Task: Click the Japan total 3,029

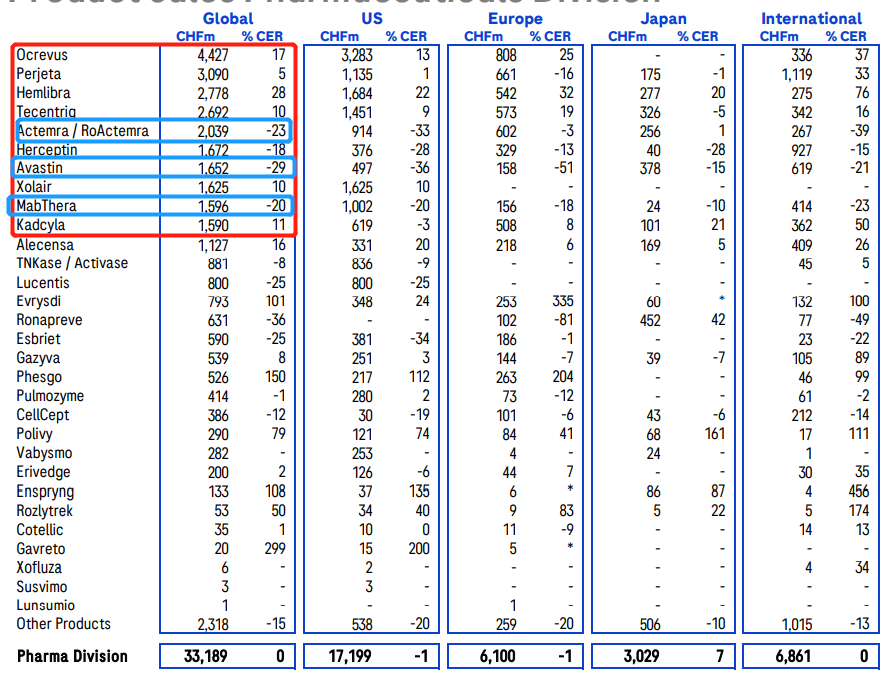Action: coord(641,657)
